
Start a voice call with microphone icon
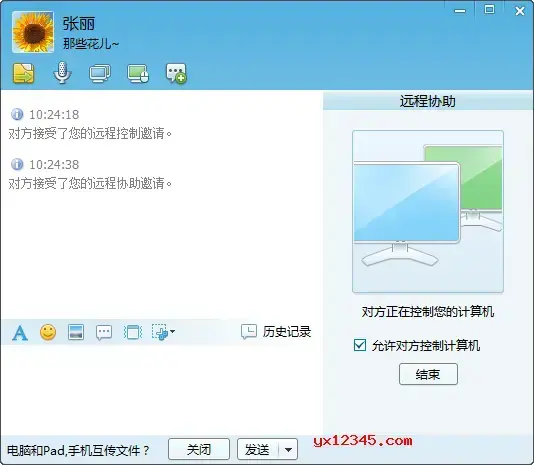[62, 73]
